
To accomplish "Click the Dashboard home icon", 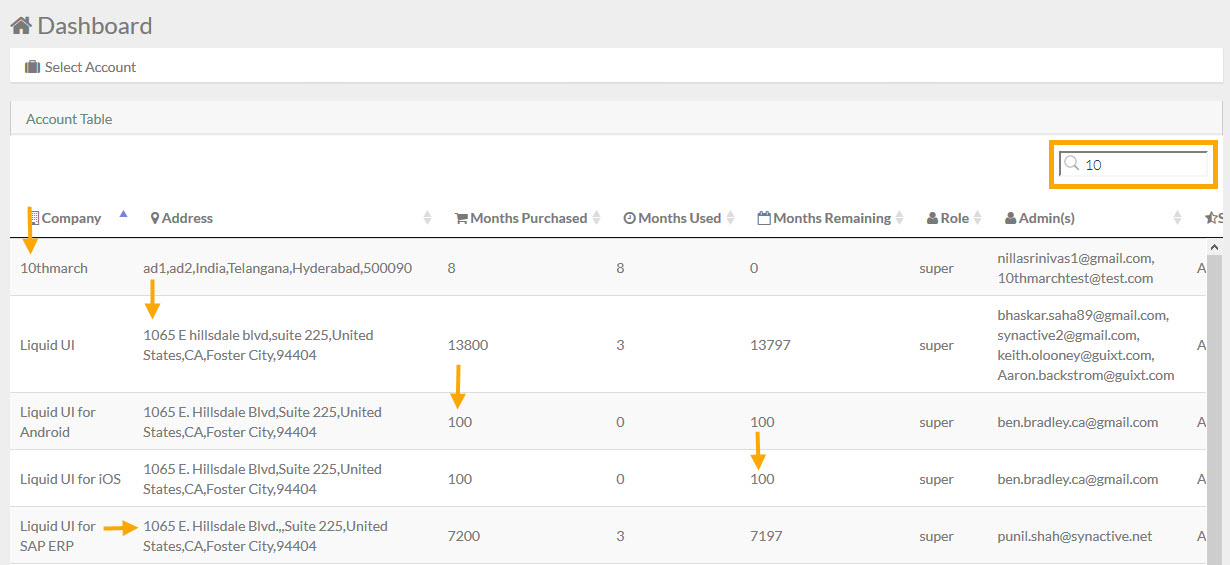I will tap(21, 25).
